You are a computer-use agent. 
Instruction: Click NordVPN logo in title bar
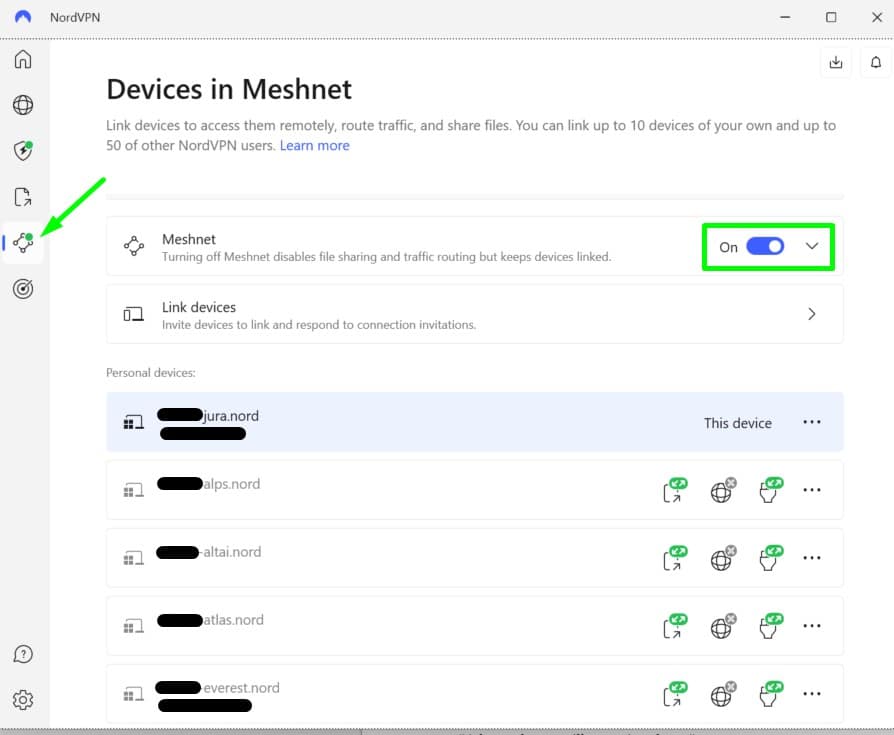point(23,17)
